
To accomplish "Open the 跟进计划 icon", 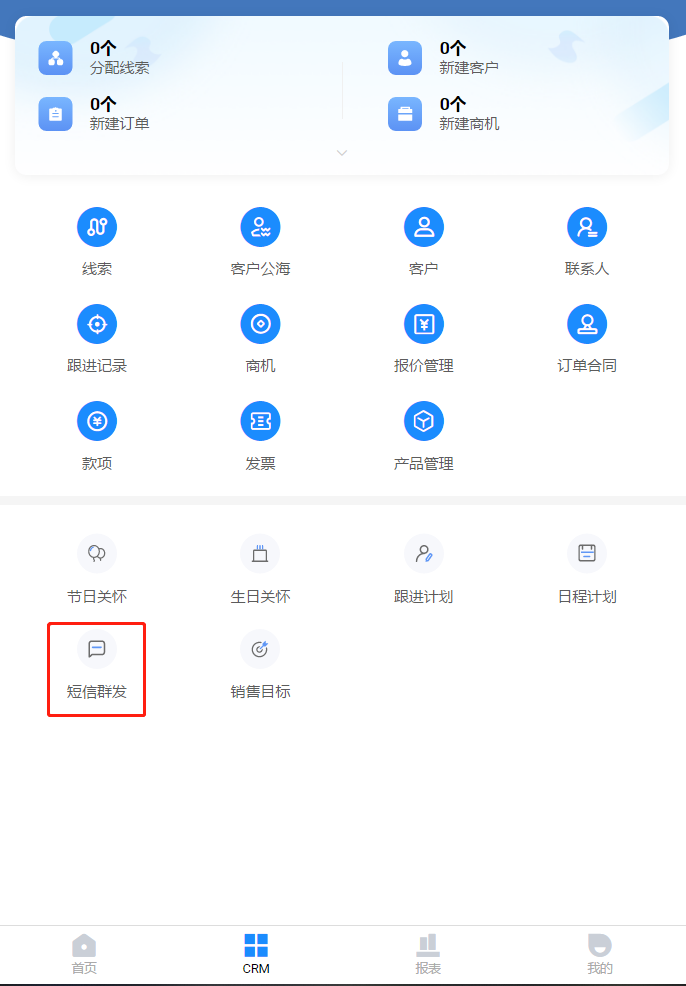I will pos(424,553).
